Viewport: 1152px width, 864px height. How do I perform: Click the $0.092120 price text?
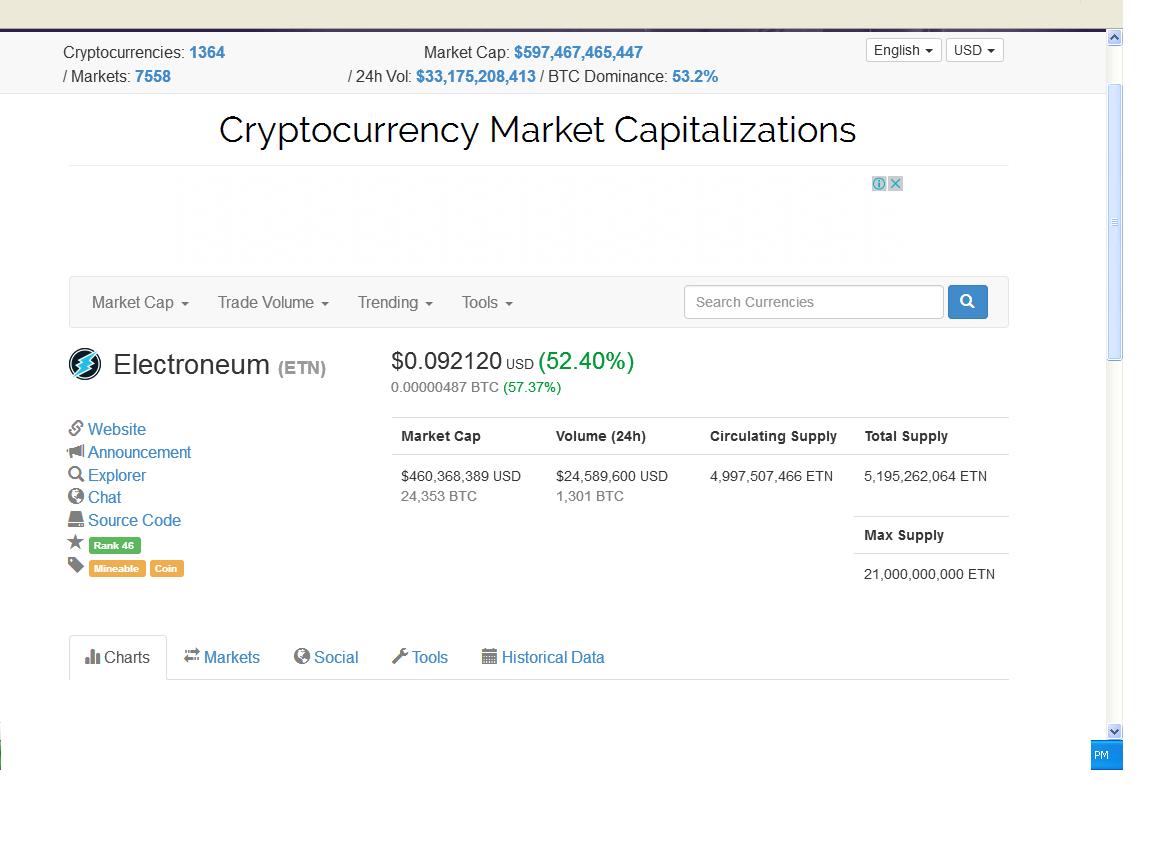446,361
